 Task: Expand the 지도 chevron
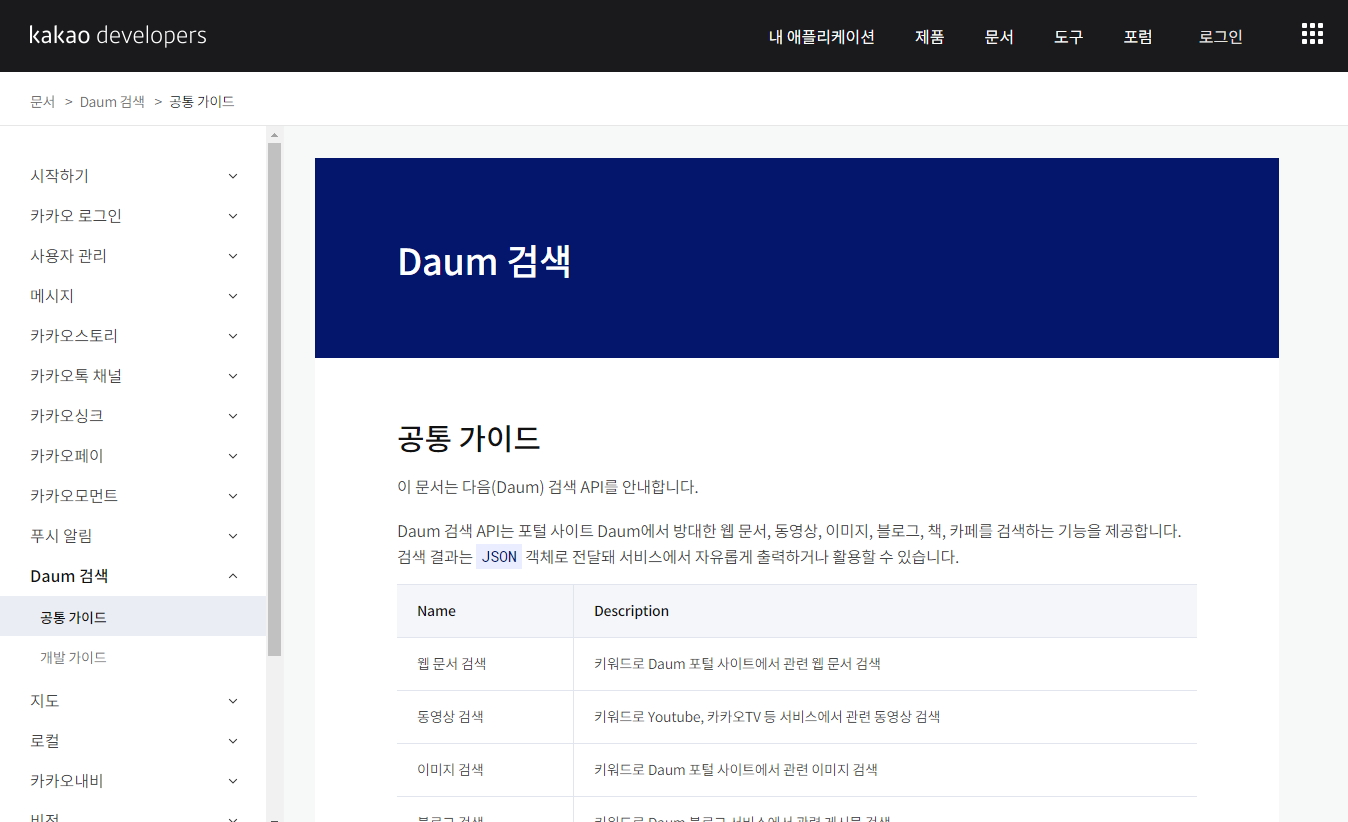[x=233, y=701]
